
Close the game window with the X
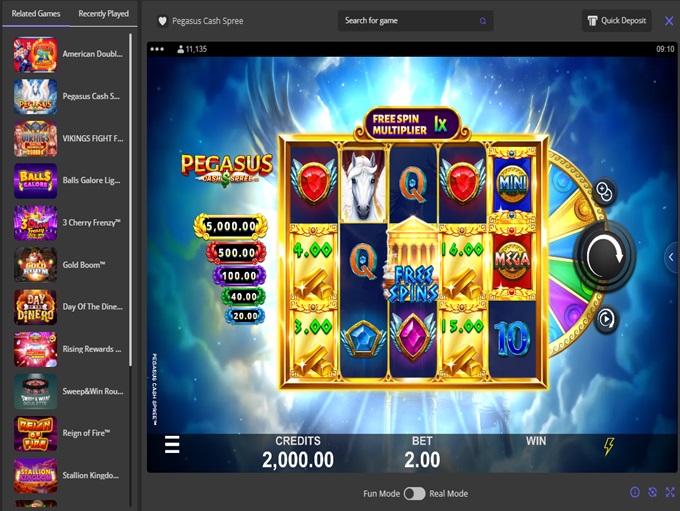pyautogui.click(x=669, y=21)
